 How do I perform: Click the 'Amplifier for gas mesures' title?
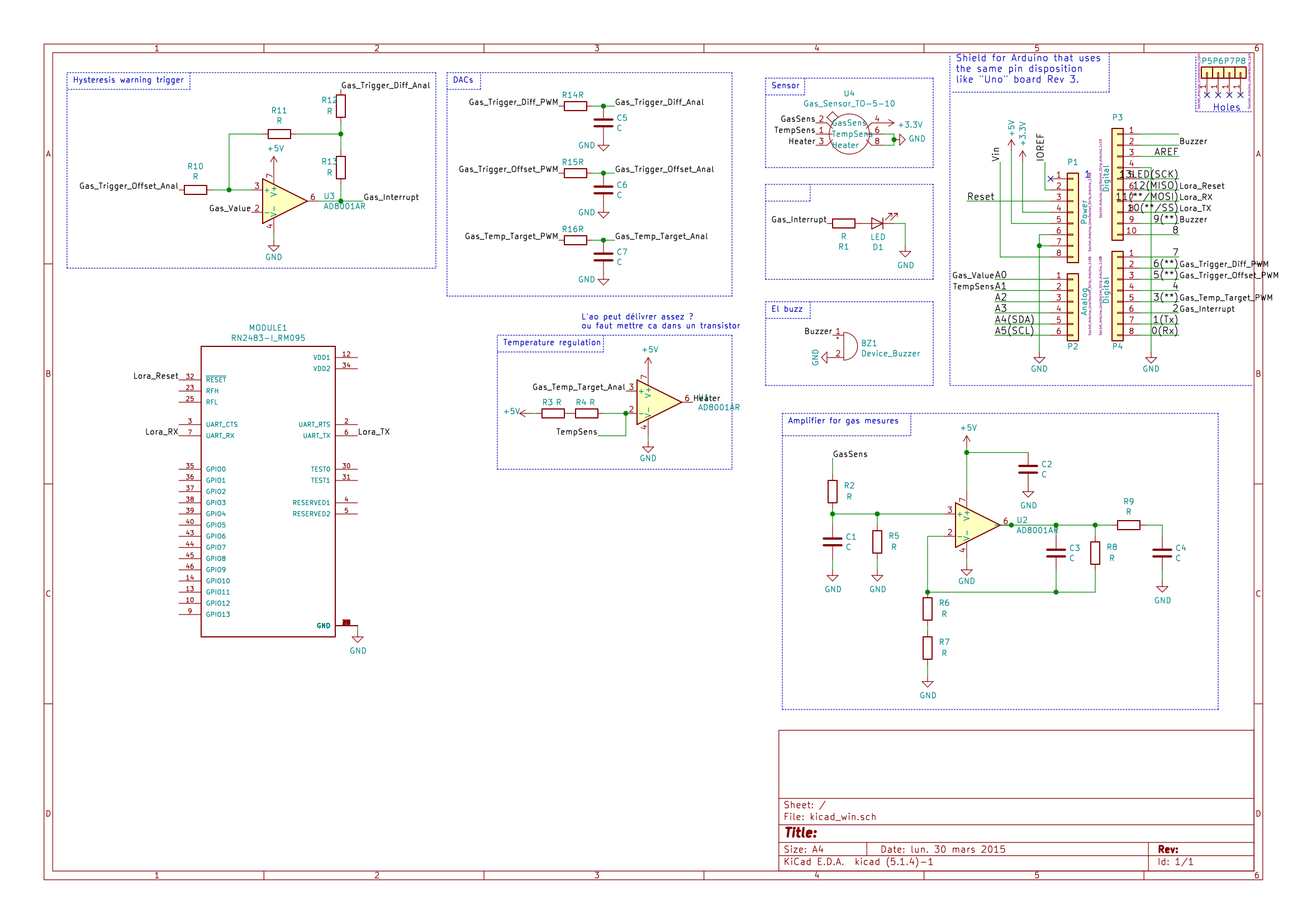(843, 421)
